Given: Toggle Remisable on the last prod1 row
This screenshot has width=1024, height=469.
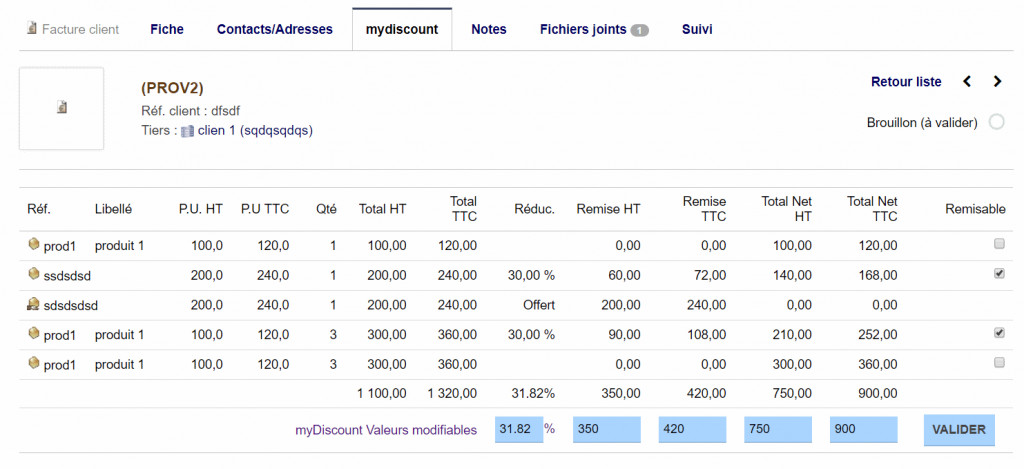Looking at the screenshot, I should tap(998, 363).
